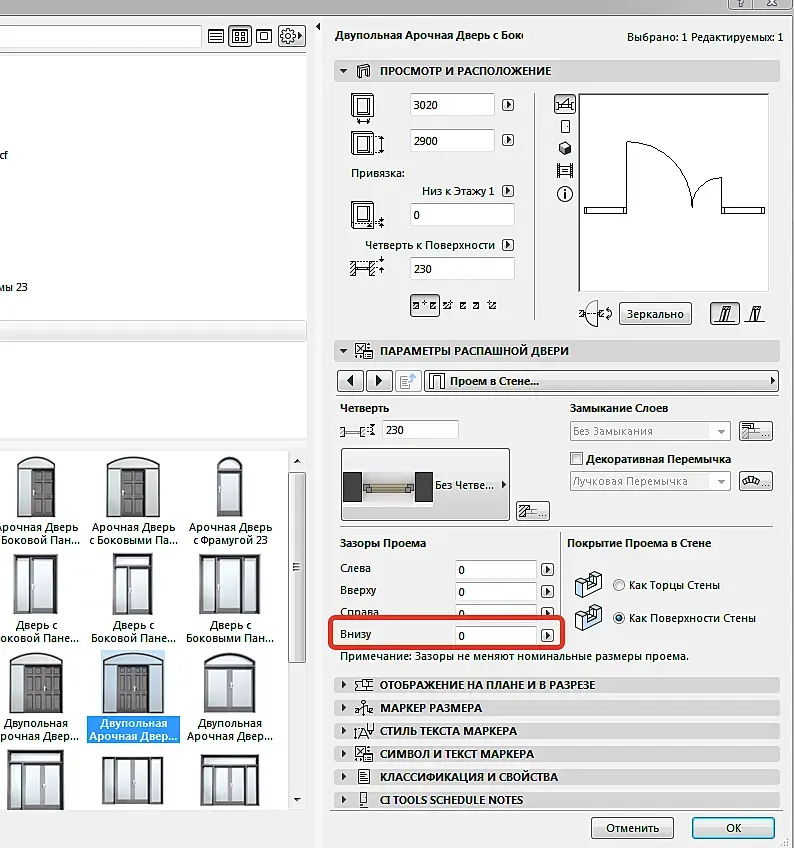Switch library view to large preview

click(264, 36)
